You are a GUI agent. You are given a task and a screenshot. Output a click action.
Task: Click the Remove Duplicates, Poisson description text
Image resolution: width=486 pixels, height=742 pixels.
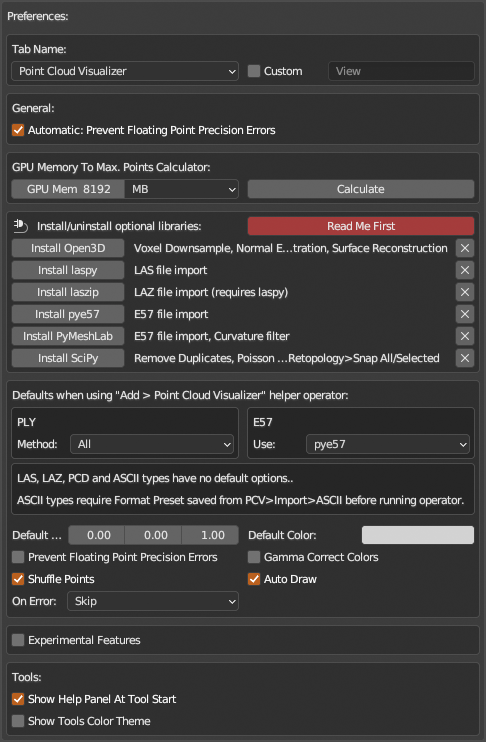[287, 358]
